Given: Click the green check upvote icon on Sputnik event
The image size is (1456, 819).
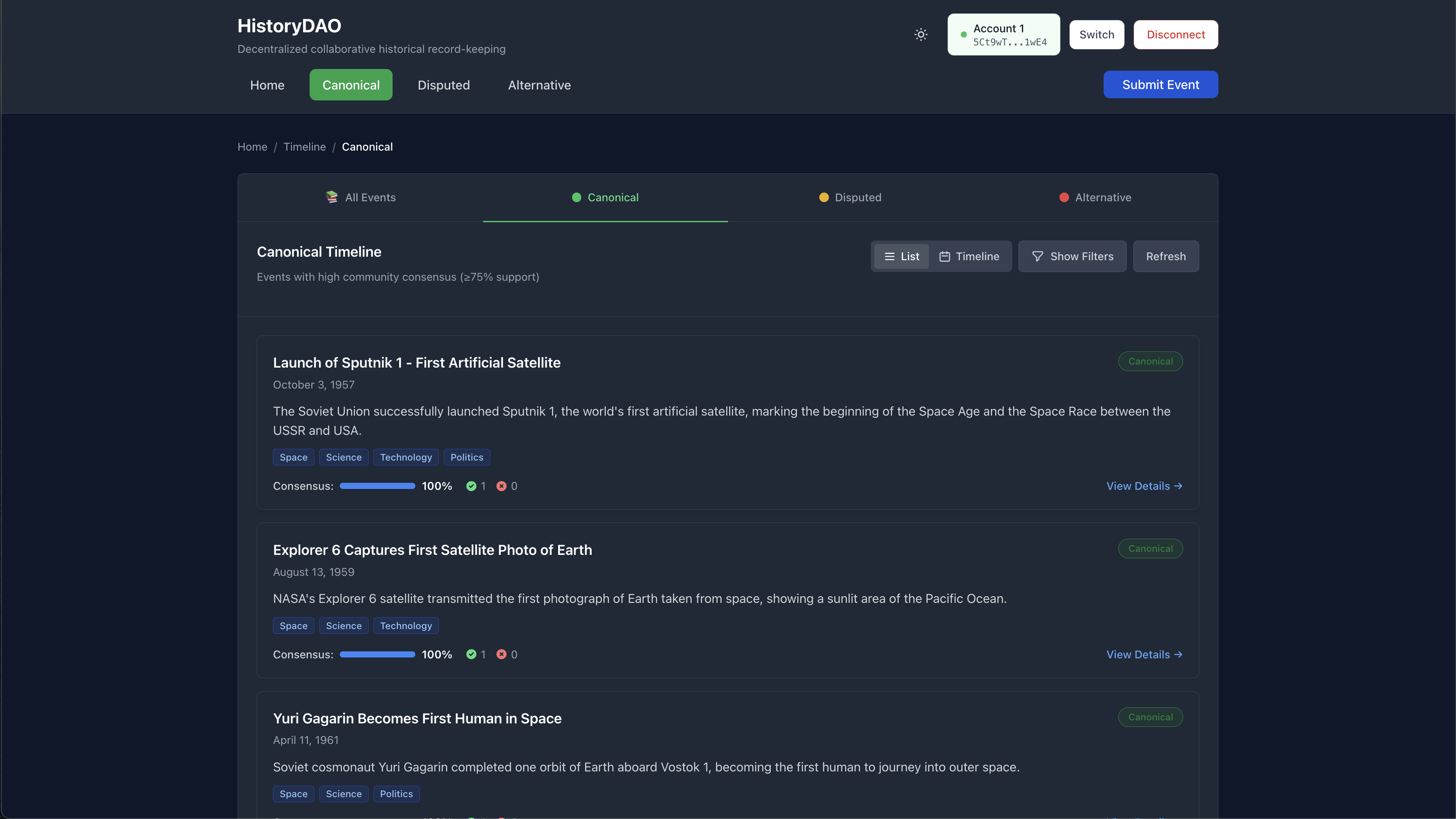Looking at the screenshot, I should point(471,486).
